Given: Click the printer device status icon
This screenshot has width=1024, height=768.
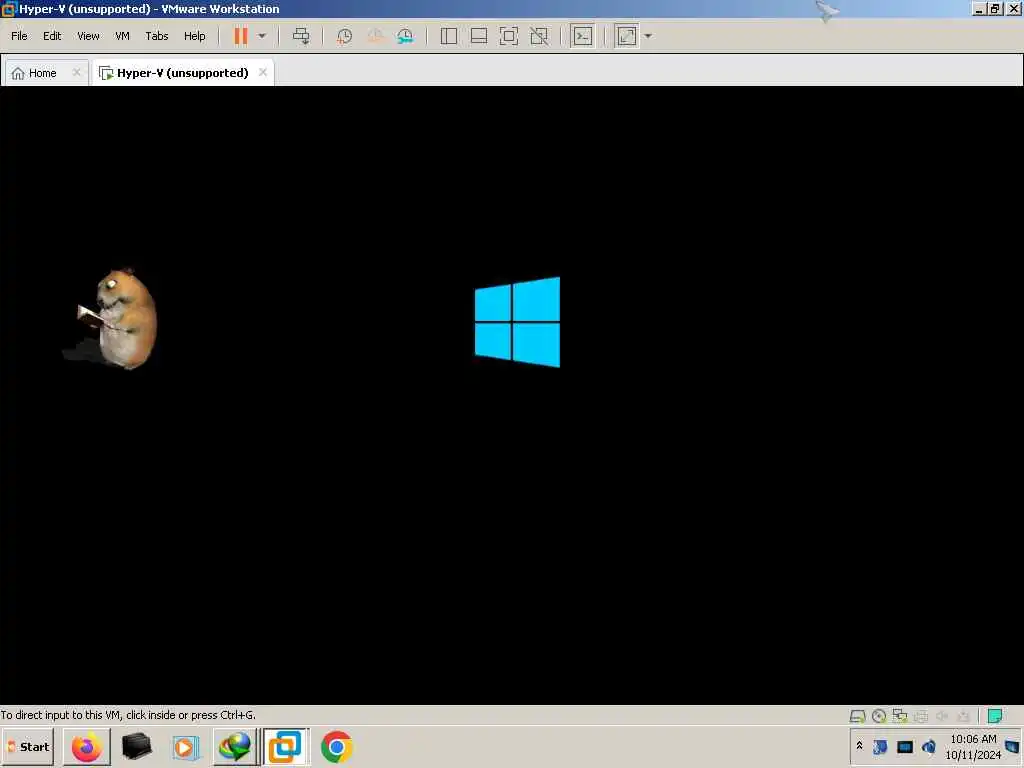Looking at the screenshot, I should click(921, 716).
